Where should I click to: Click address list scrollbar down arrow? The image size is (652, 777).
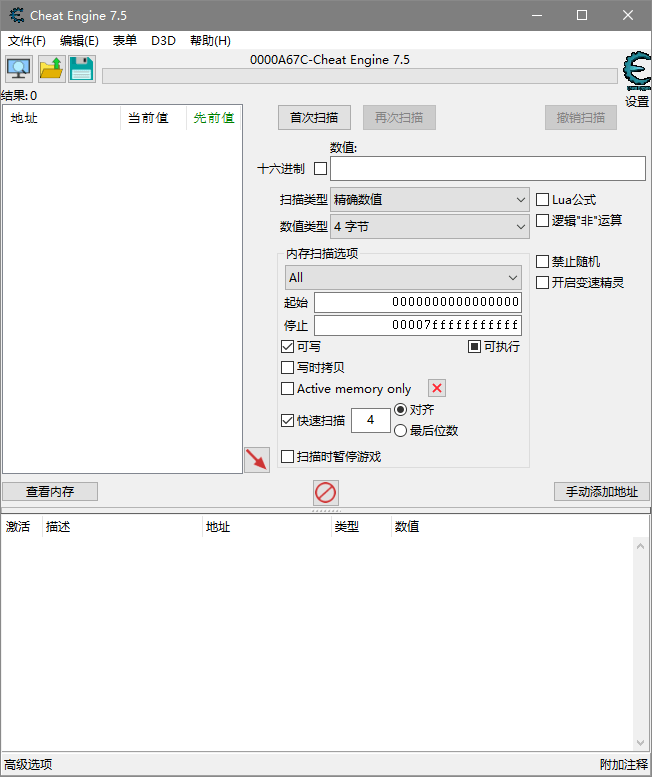pos(640,743)
